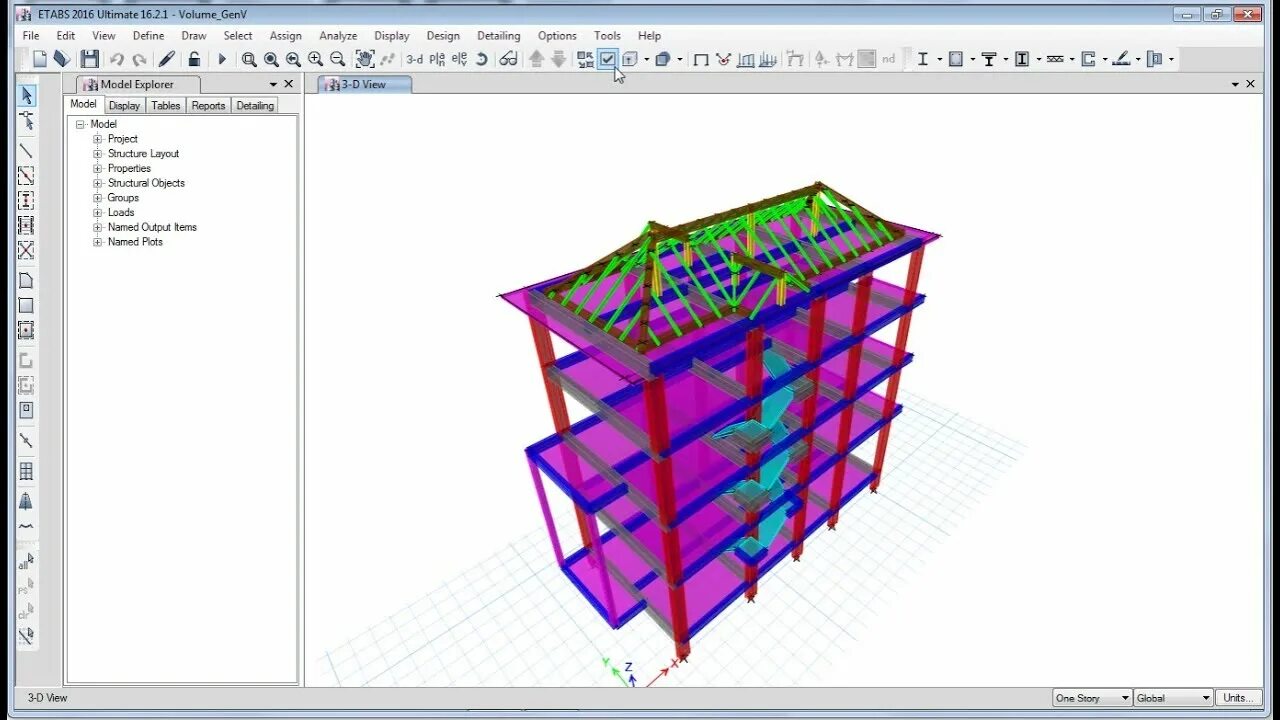This screenshot has width=1280, height=720.
Task: Select the Draw Floor/Wall polygon tool
Action: [26, 281]
